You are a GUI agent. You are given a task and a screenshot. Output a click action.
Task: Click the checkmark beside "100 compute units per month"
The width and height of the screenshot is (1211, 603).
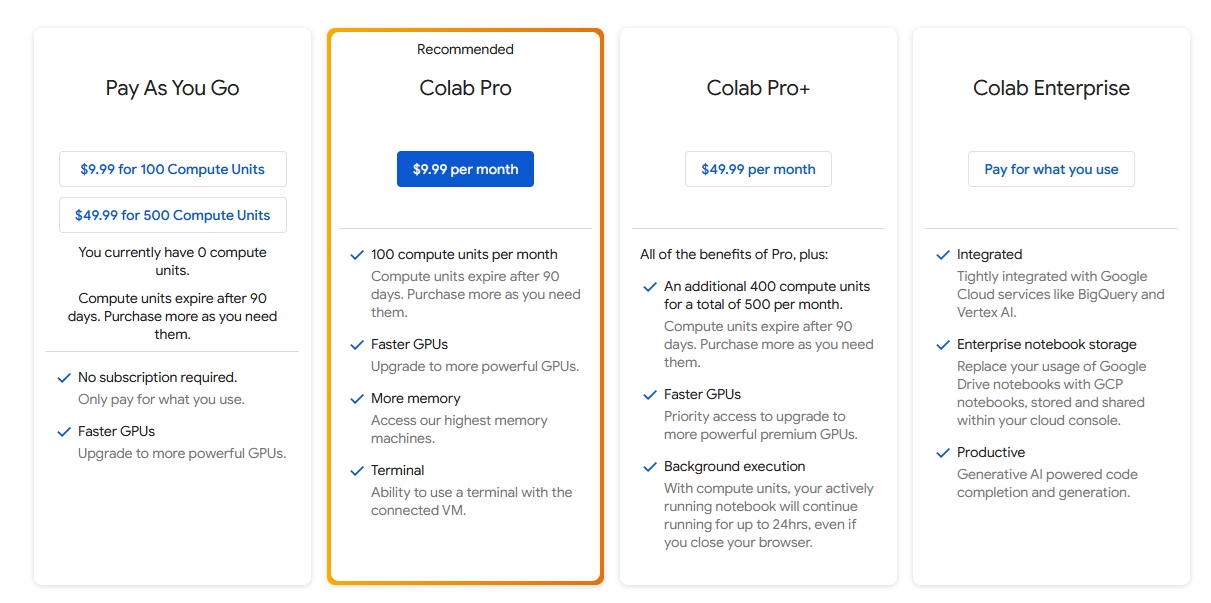coord(357,254)
